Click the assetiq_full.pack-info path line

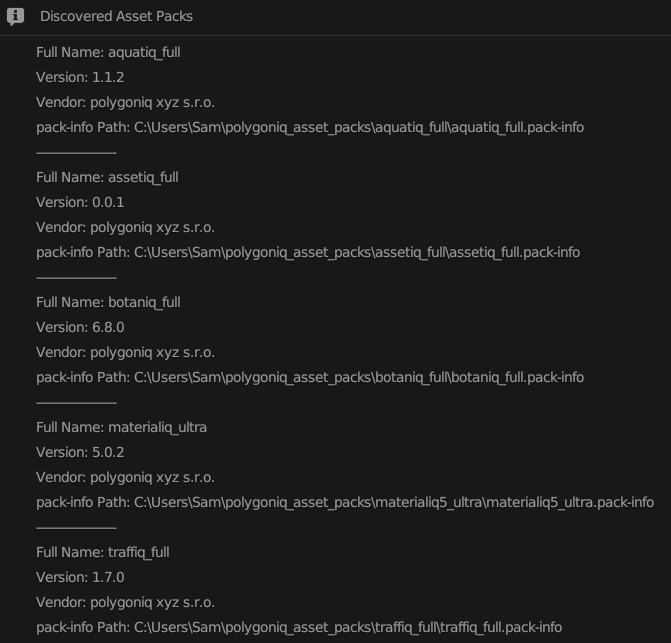click(x=308, y=252)
